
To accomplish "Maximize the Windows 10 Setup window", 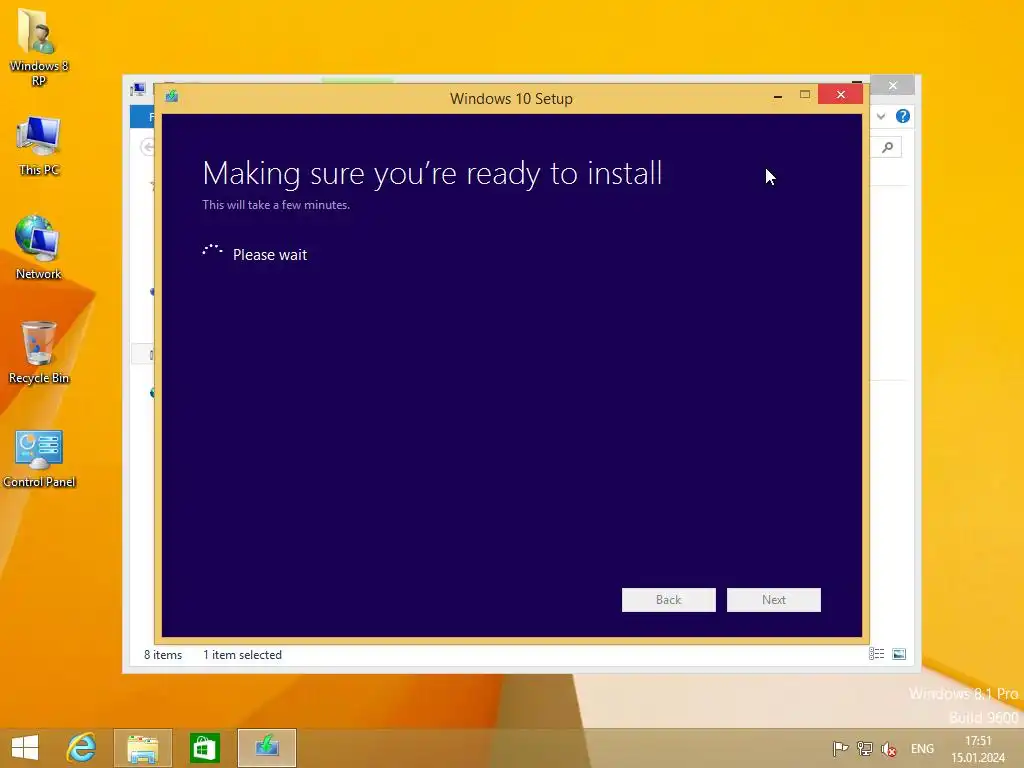I will [805, 95].
